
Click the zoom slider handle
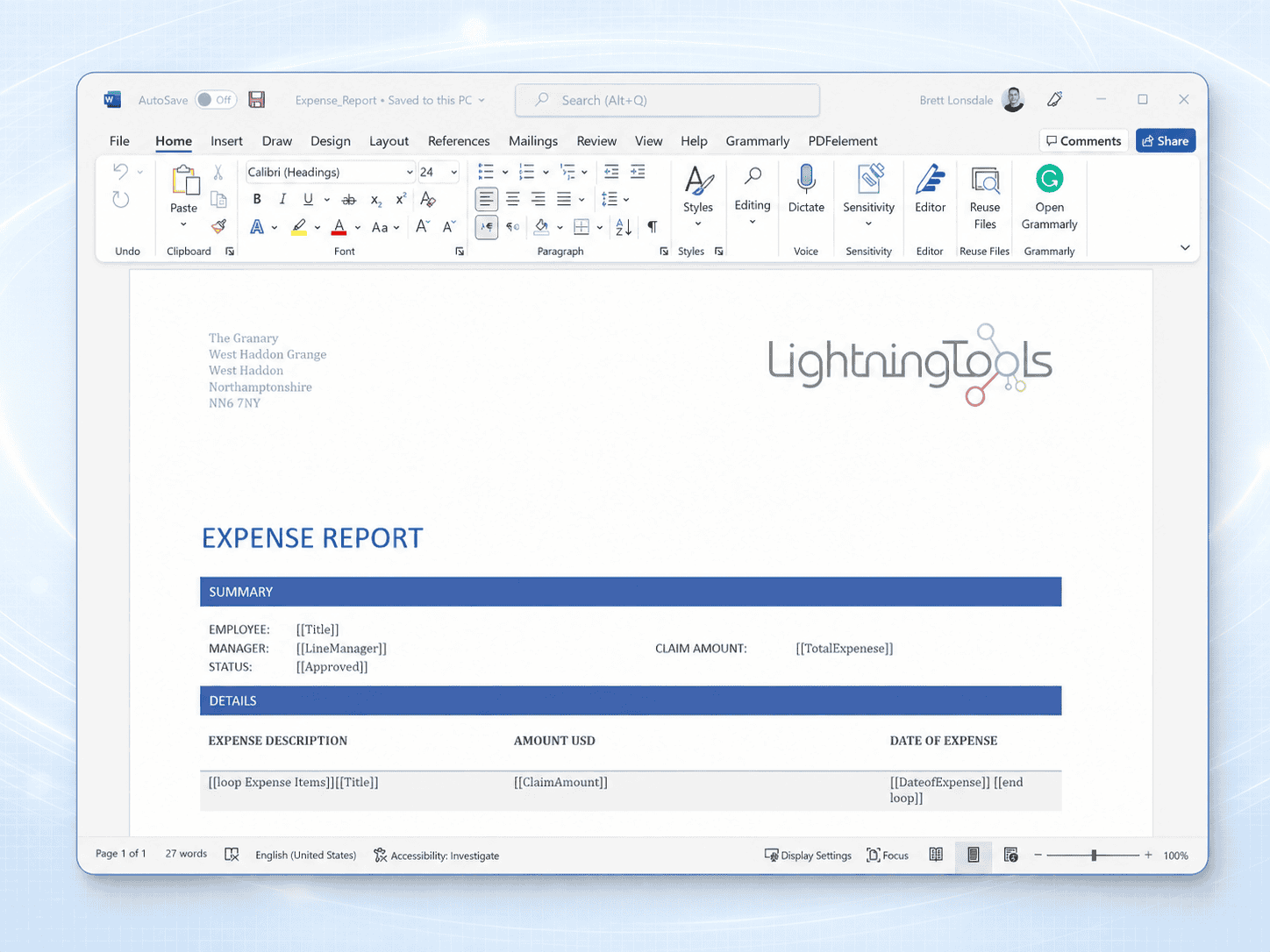coord(1094,855)
